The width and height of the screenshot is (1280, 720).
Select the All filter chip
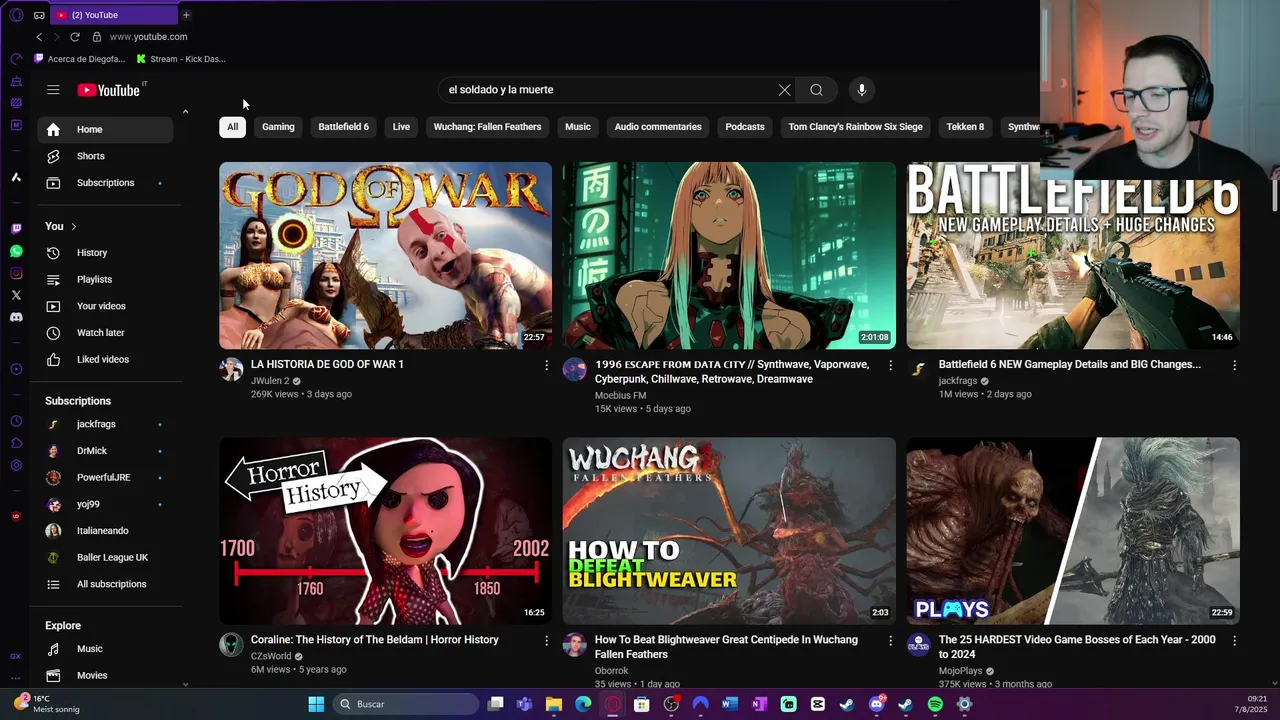point(232,127)
